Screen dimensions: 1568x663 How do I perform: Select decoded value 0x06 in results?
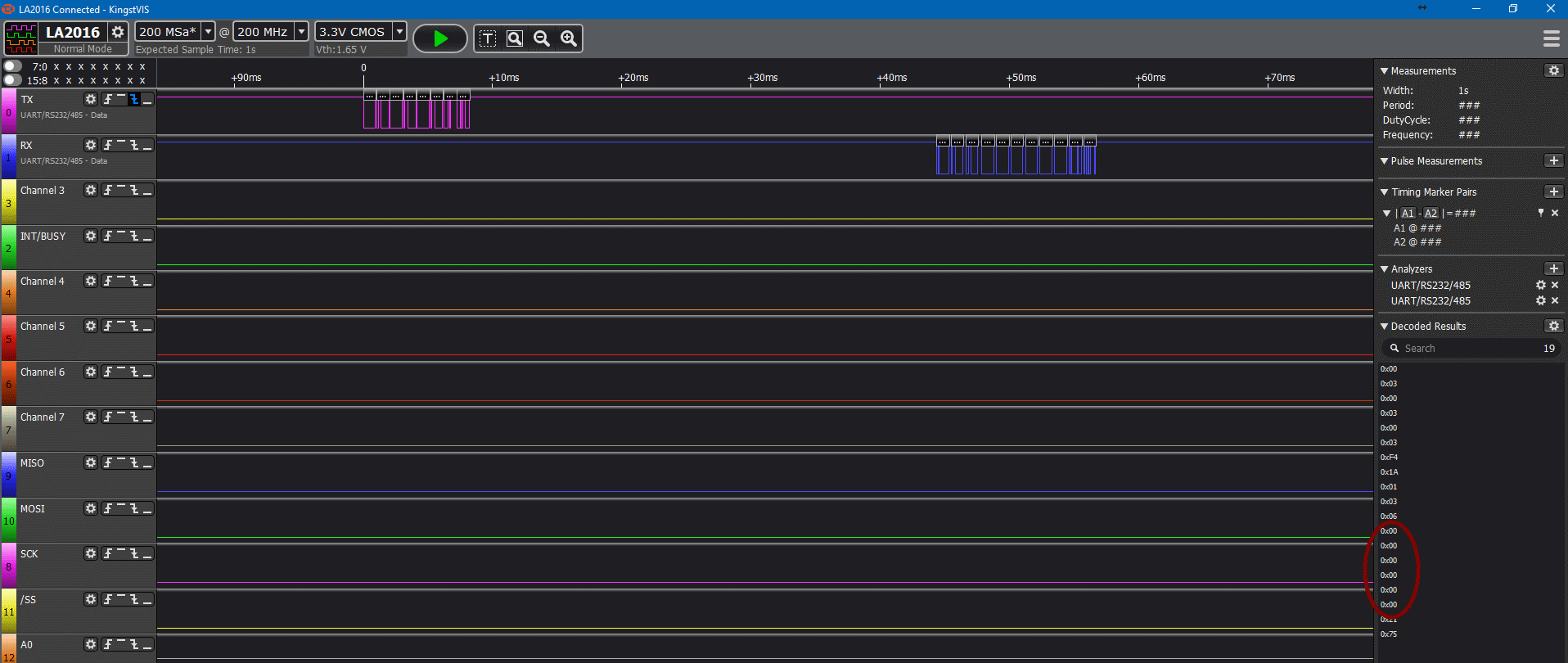[x=1389, y=516]
